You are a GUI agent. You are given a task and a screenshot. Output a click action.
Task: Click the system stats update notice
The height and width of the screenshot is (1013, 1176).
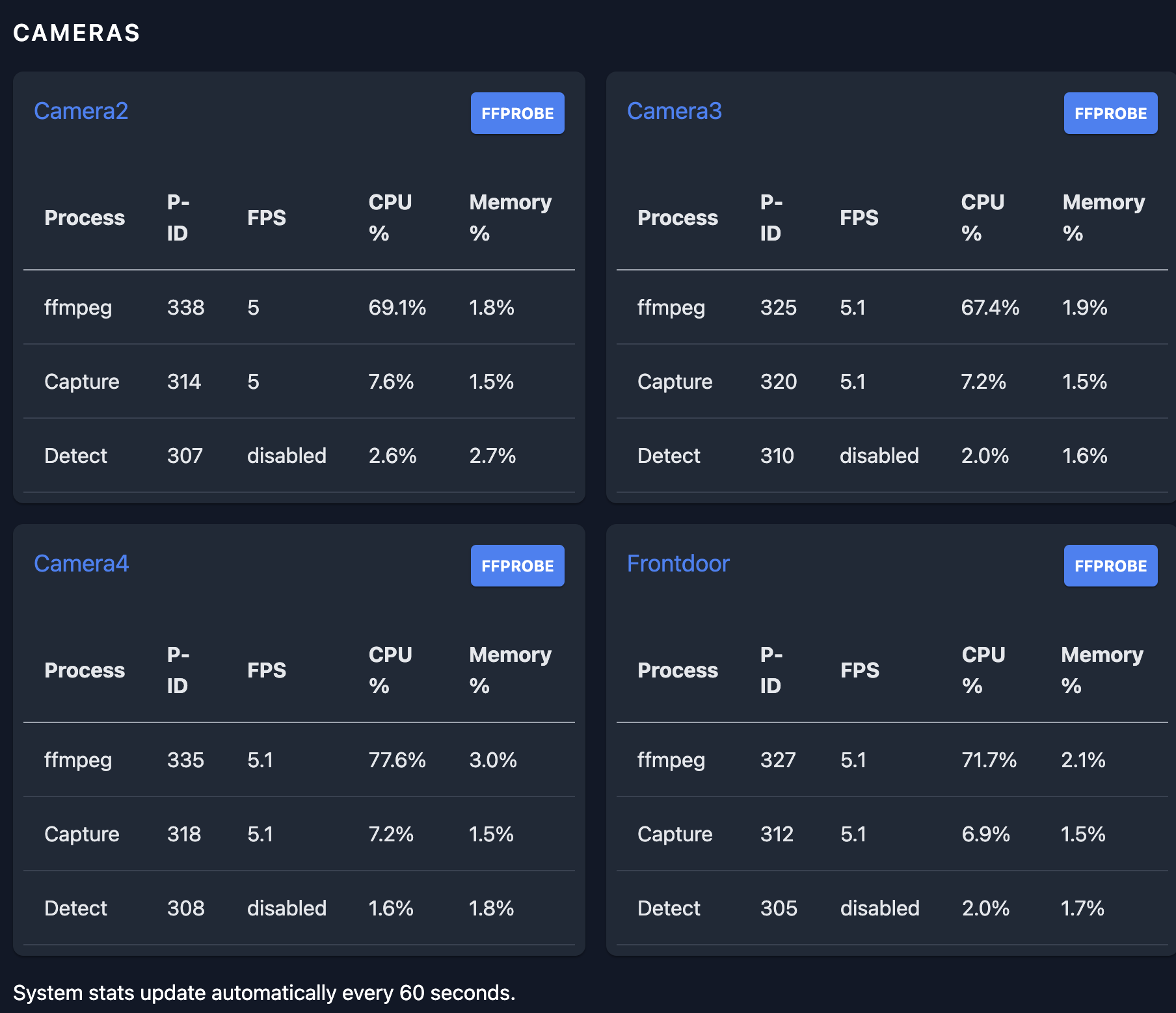(264, 993)
